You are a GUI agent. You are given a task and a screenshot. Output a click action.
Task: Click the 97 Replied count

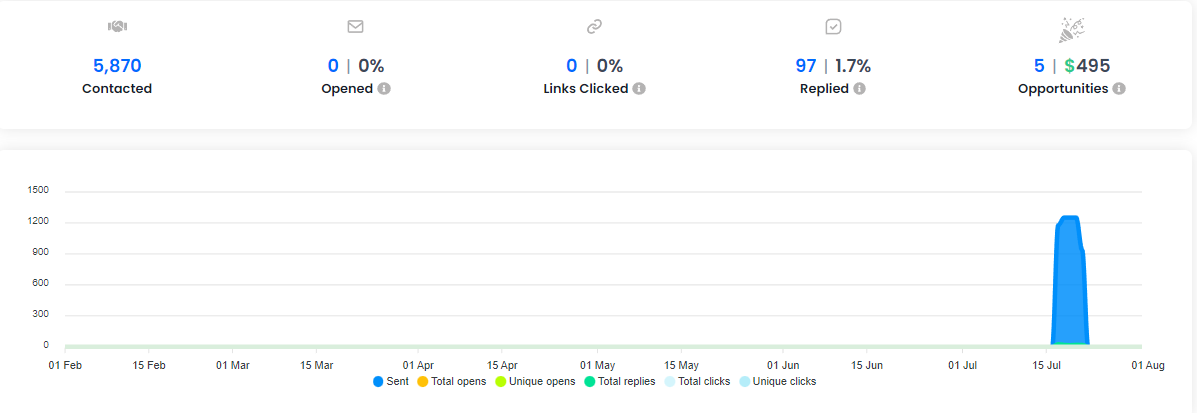coord(806,66)
